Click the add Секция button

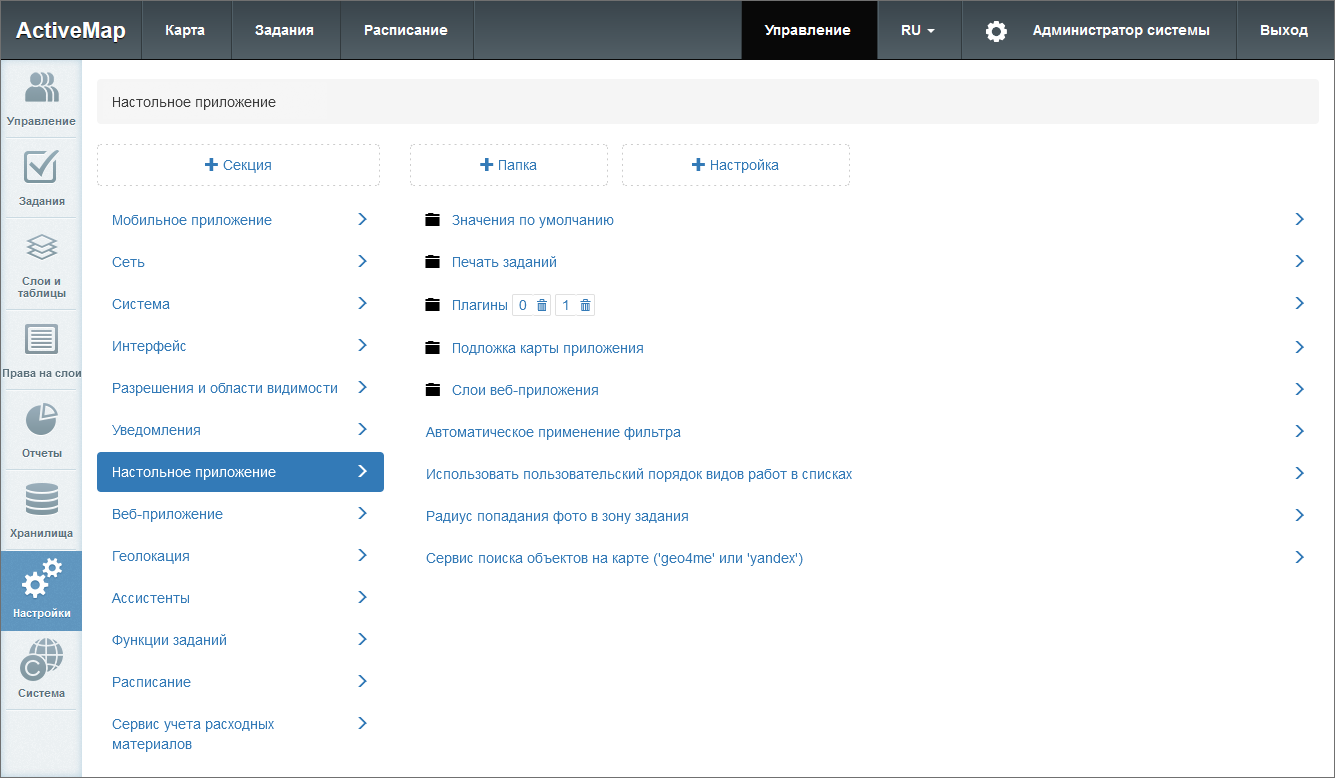238,165
